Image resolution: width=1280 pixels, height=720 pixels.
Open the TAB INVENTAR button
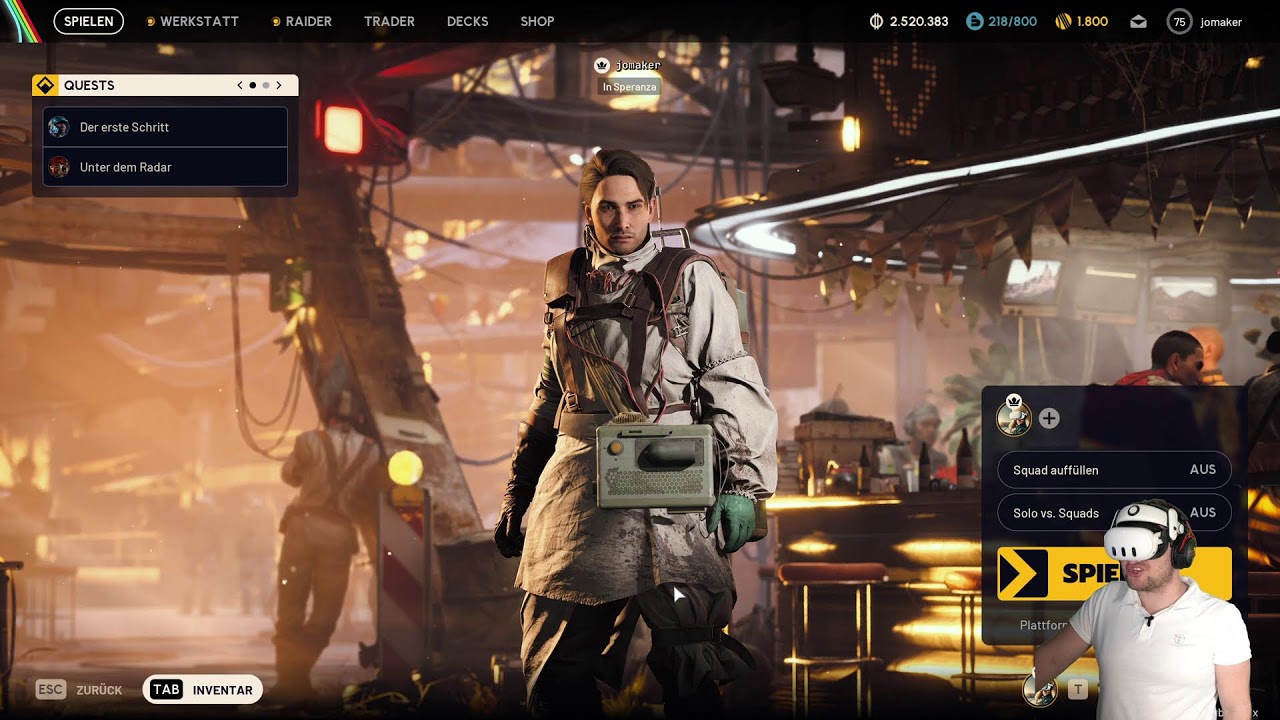click(x=203, y=690)
